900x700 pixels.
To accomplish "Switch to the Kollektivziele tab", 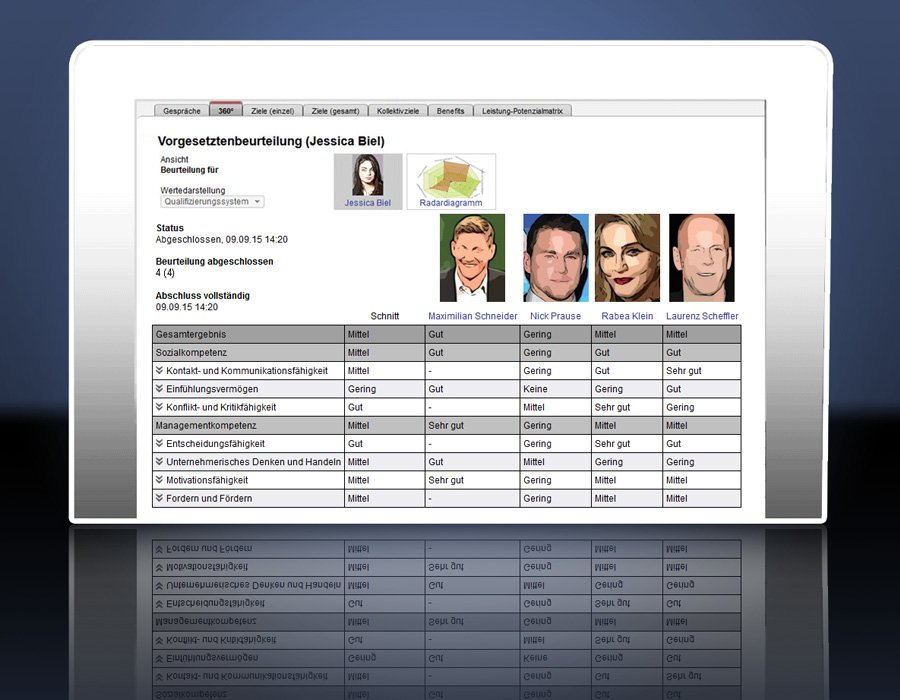I will pyautogui.click(x=399, y=110).
